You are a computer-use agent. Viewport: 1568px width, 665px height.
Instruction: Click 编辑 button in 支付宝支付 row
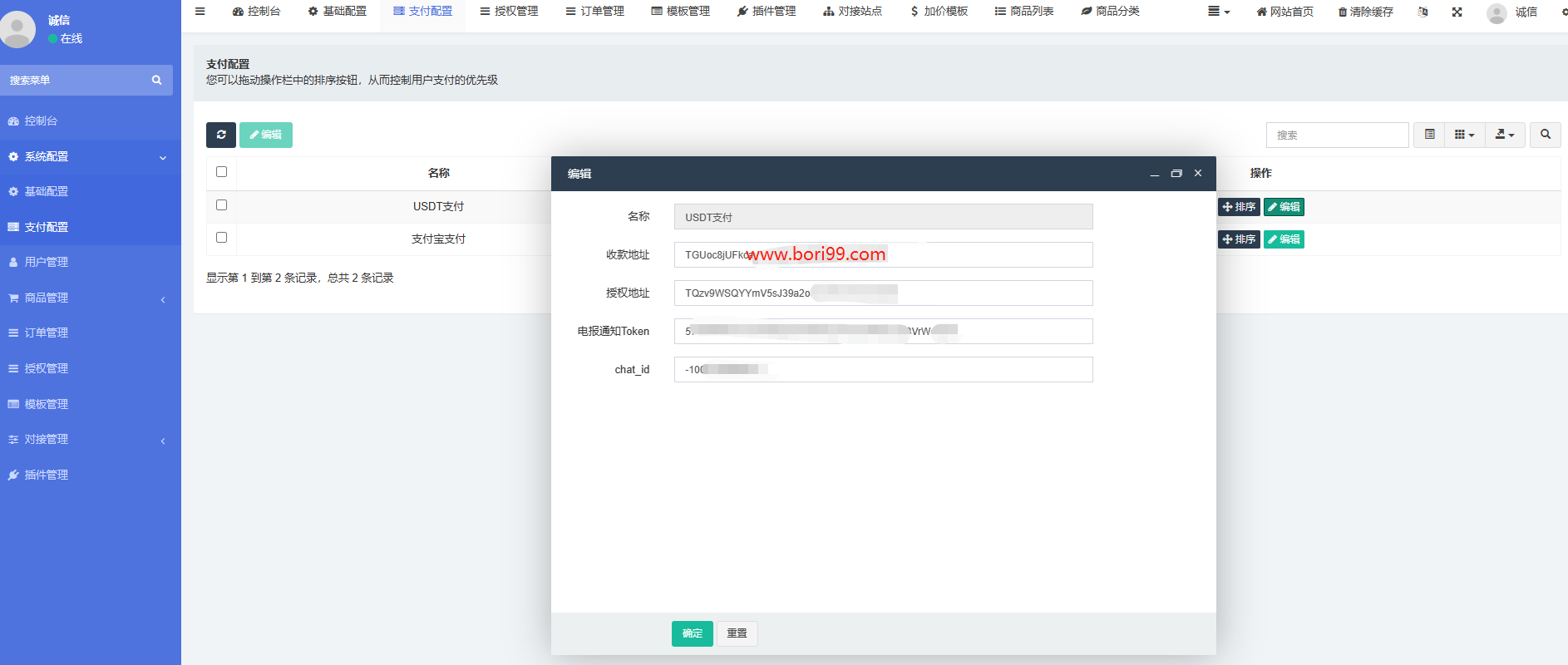1284,239
